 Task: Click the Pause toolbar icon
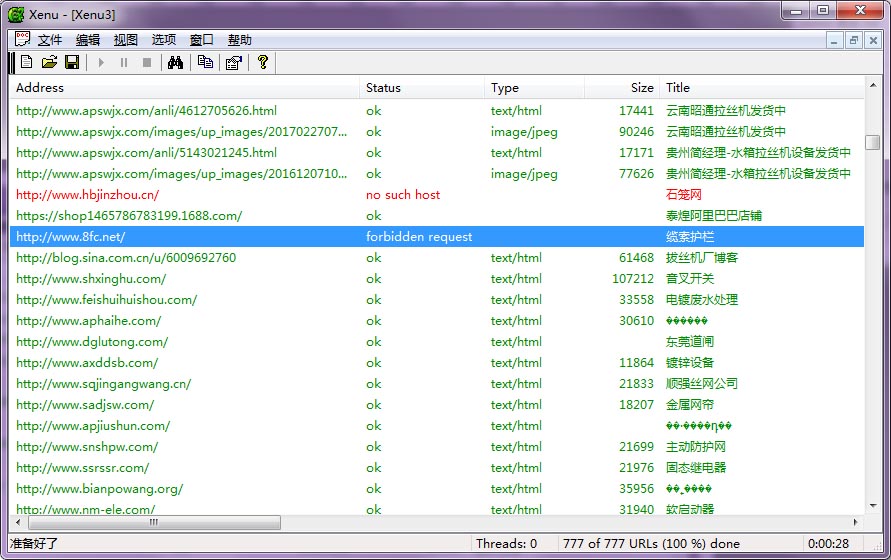[124, 63]
